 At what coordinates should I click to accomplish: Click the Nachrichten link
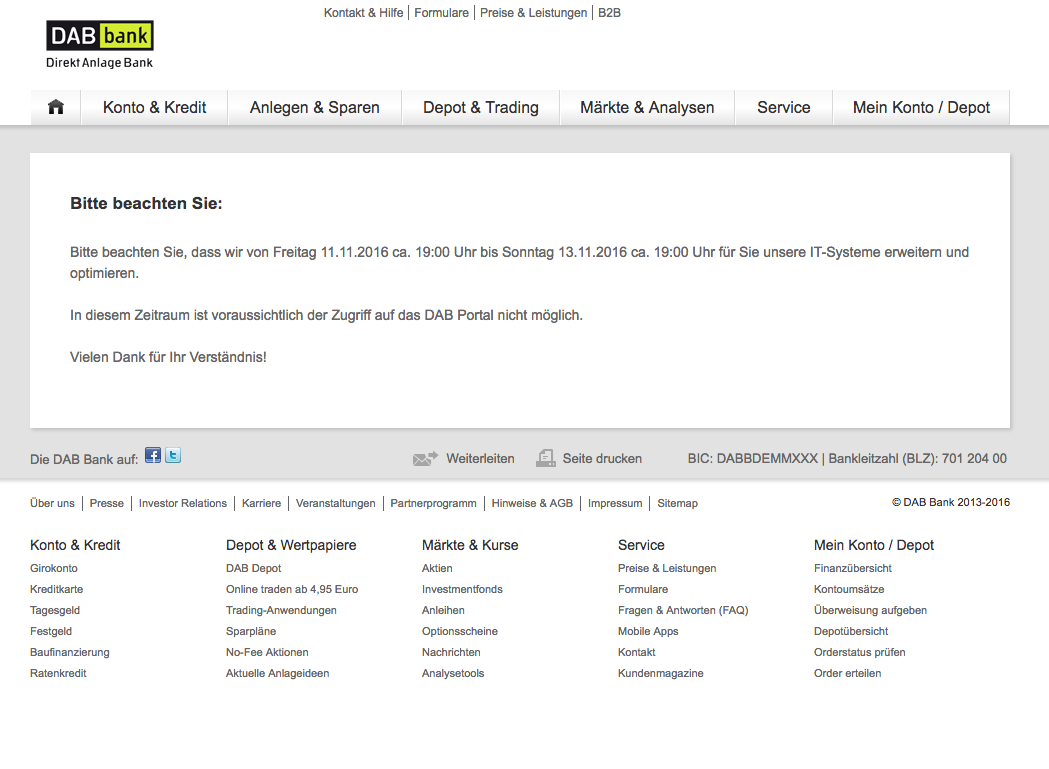tap(451, 652)
